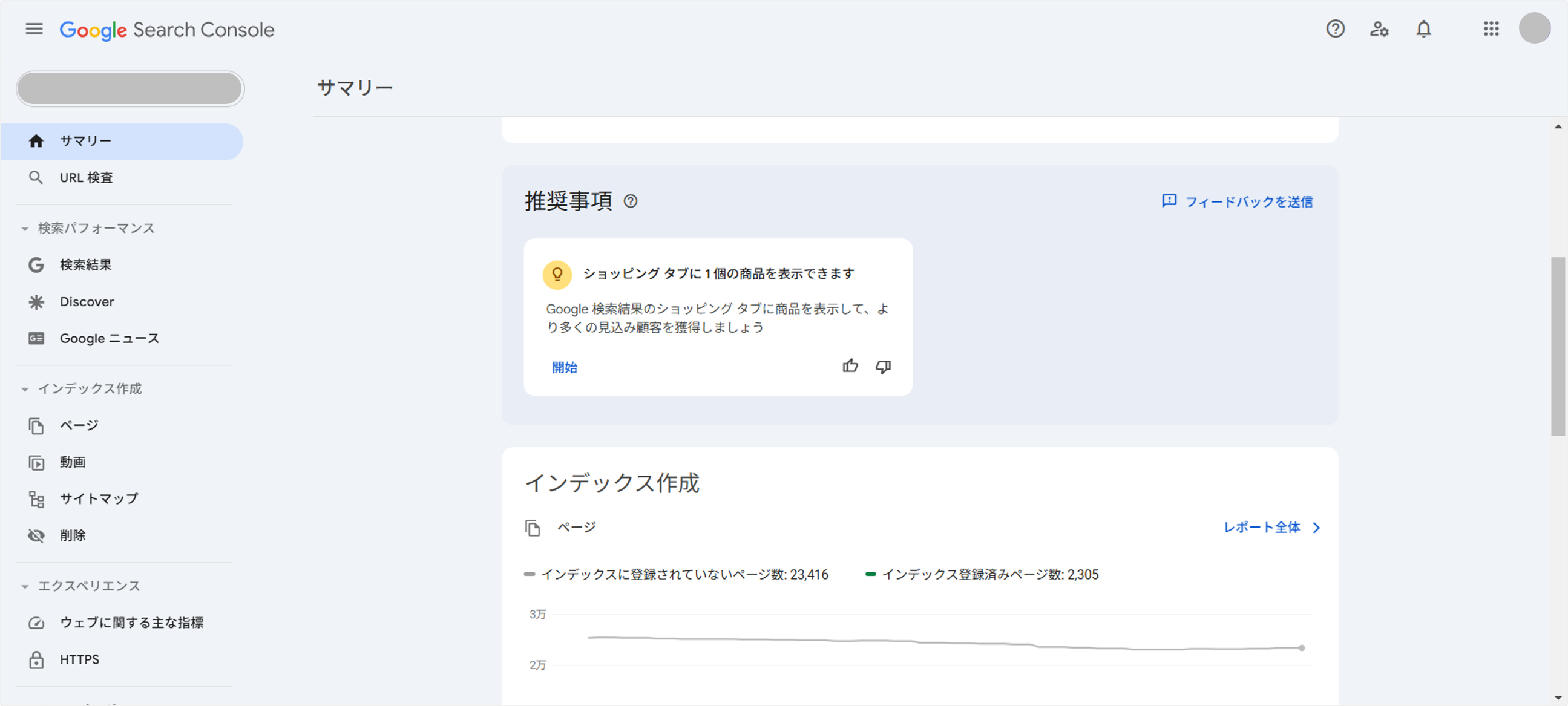Viewport: 1568px width, 706px height.
Task: Give thumbs down to the recommendation
Action: pos(882,367)
